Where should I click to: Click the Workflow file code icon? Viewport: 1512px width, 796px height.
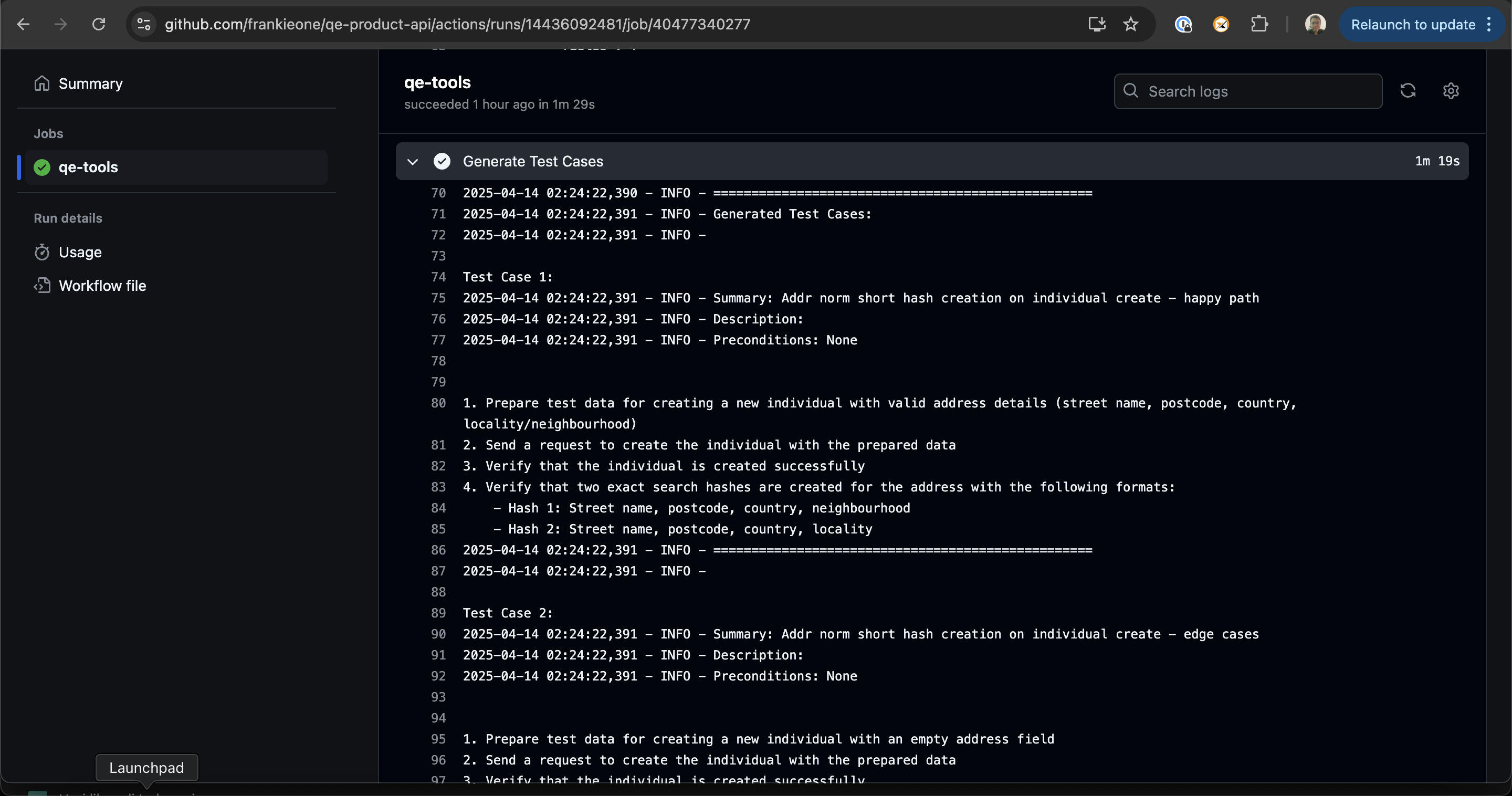[x=41, y=285]
